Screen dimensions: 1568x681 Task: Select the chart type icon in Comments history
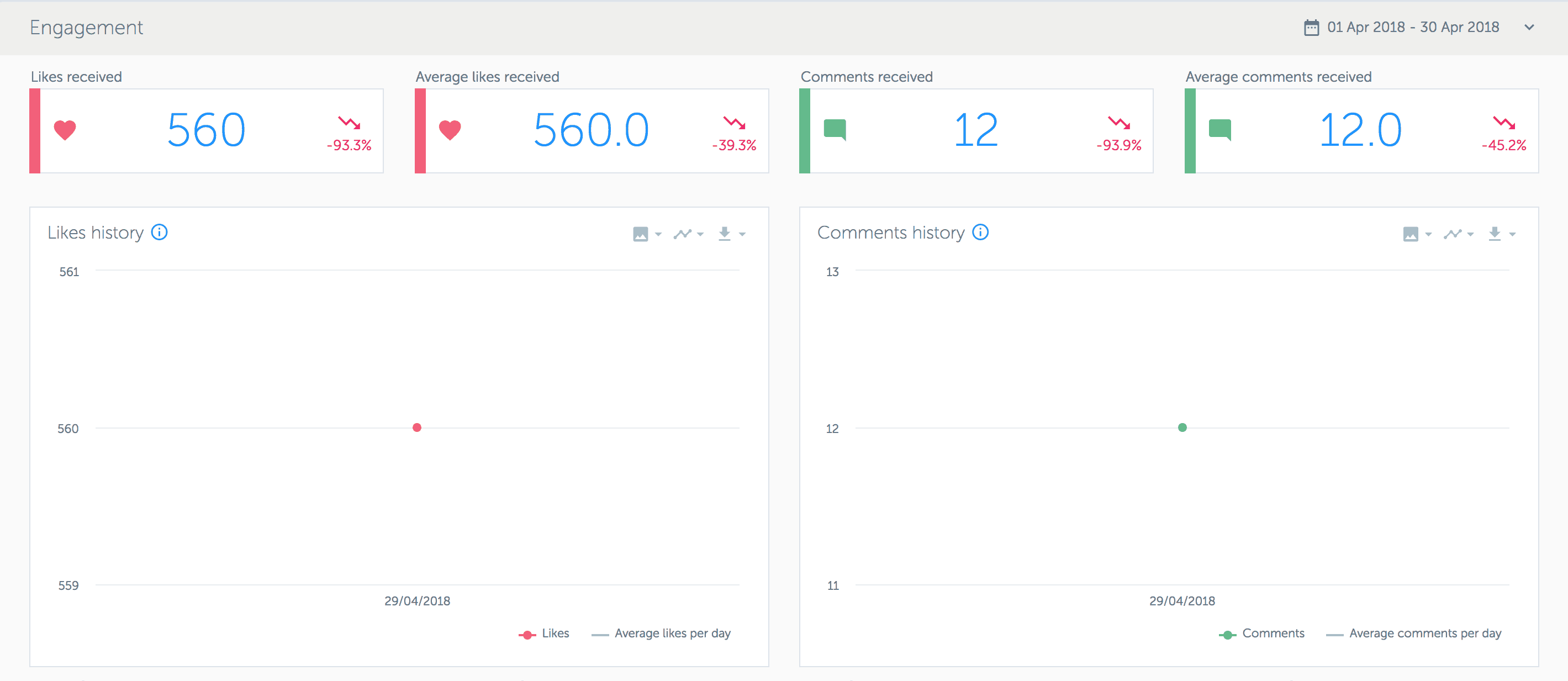pos(1453,234)
